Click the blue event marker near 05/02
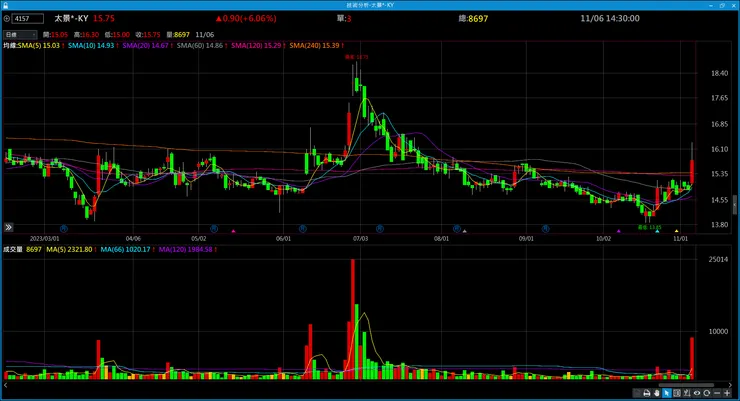 point(214,229)
